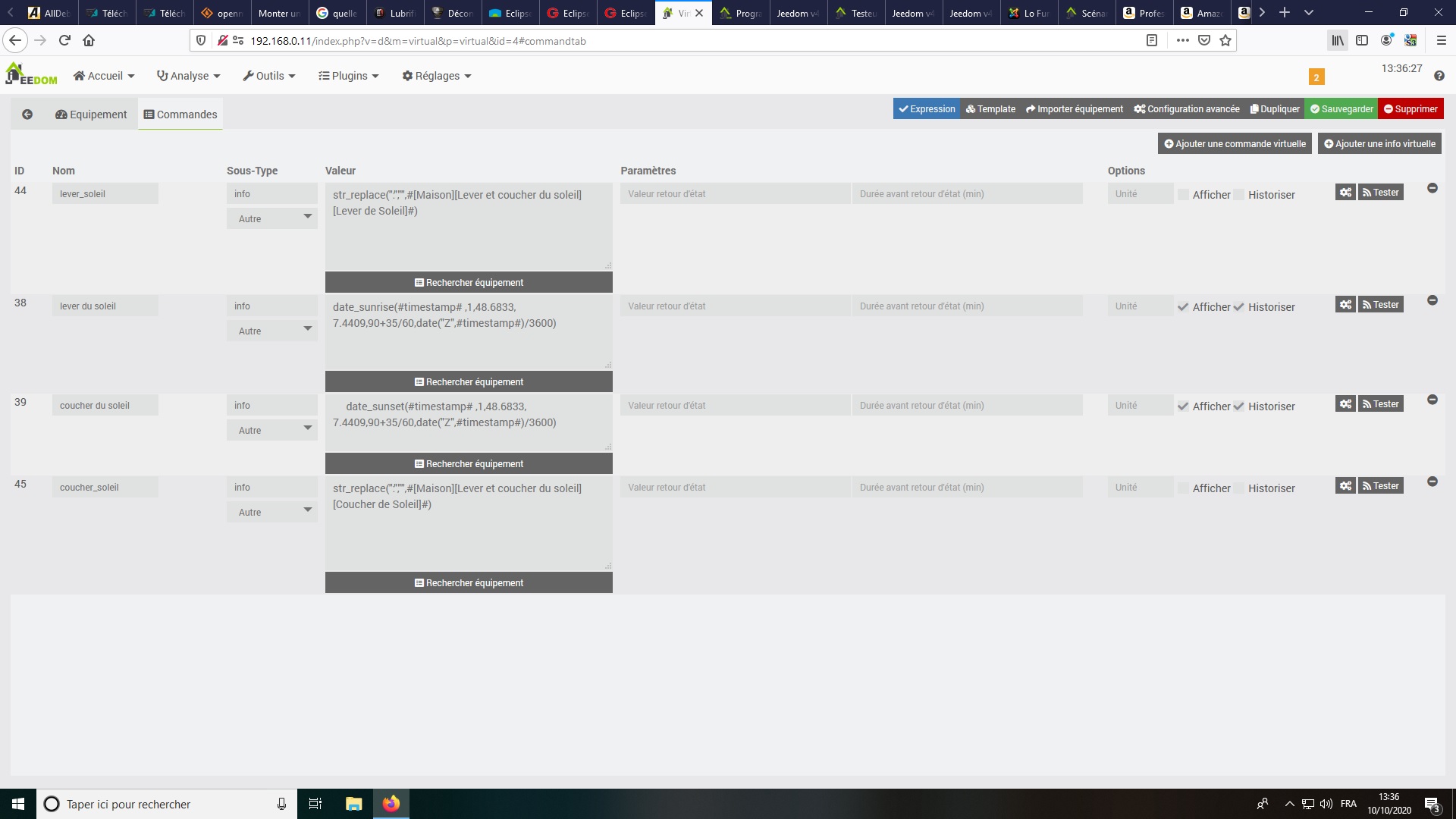Open the help question mark icon

pyautogui.click(x=1439, y=76)
